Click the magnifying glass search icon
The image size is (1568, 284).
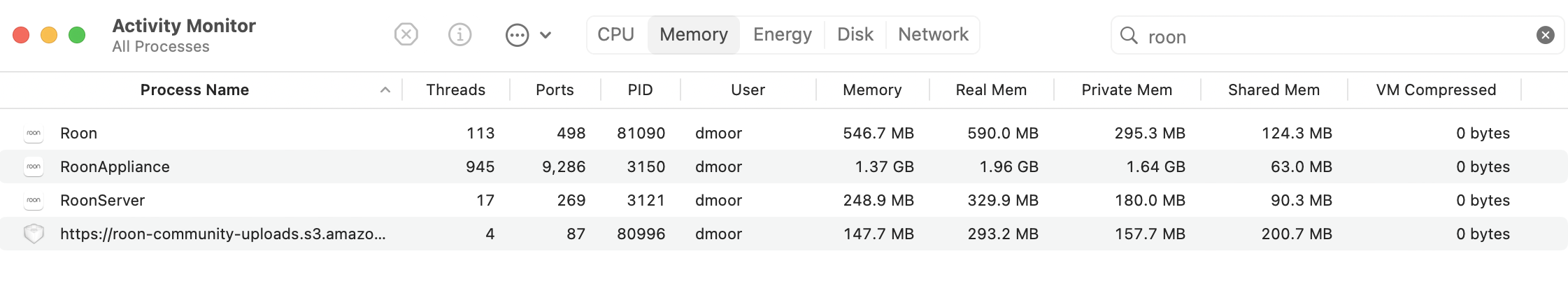(1129, 35)
